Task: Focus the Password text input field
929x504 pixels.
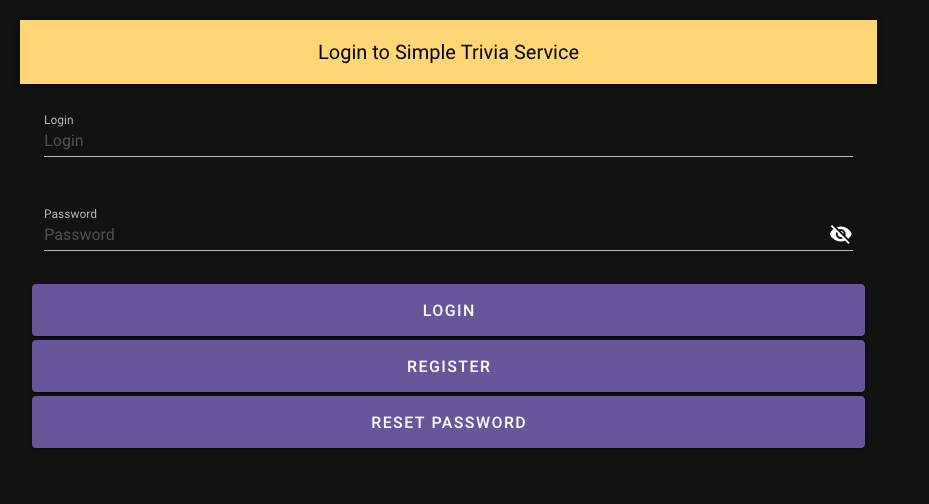Action: 430,235
